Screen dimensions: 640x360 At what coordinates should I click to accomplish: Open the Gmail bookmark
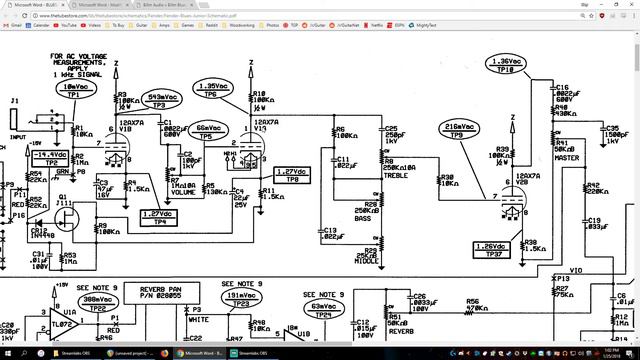coord(13,25)
